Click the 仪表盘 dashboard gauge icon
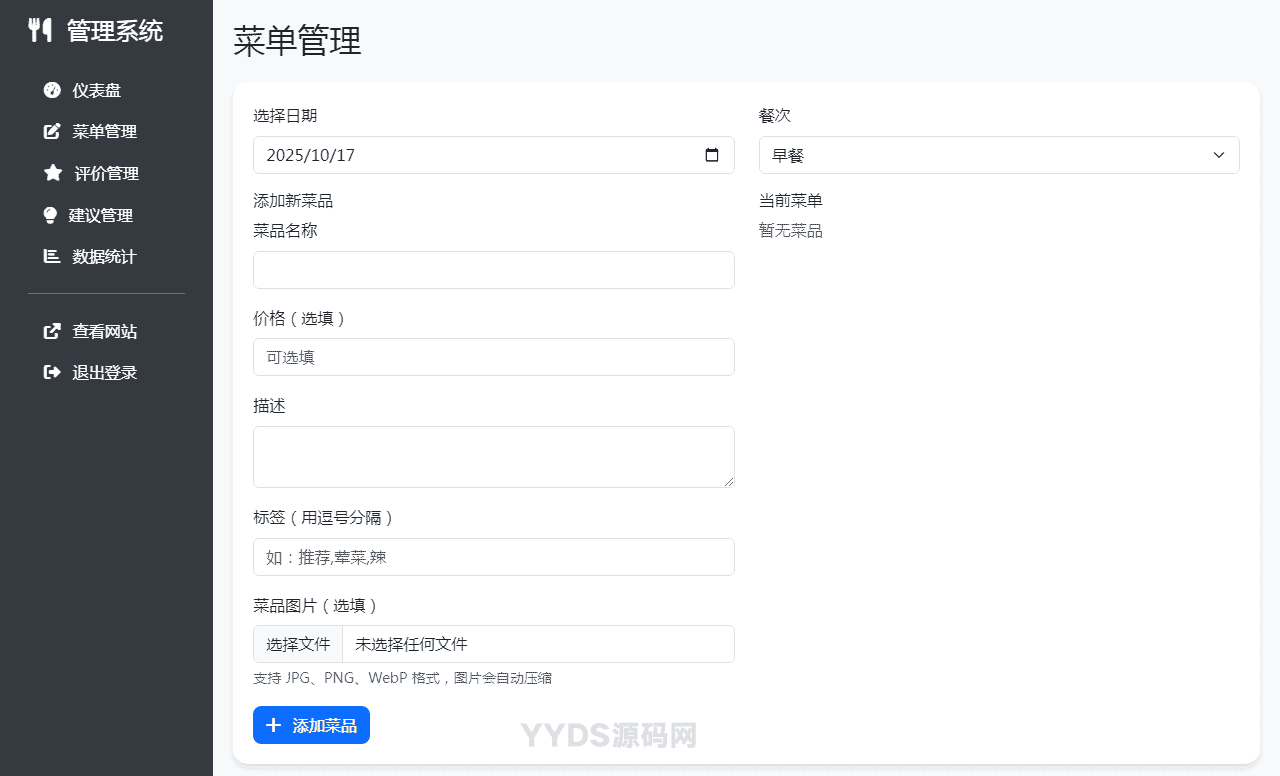The image size is (1280, 776). click(52, 90)
